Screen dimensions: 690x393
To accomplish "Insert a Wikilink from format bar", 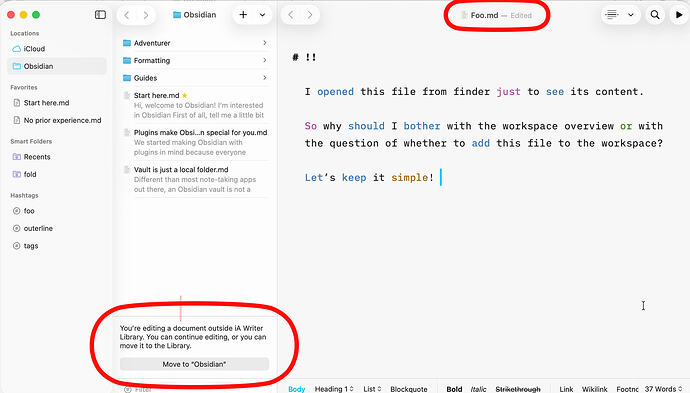I will click(595, 389).
